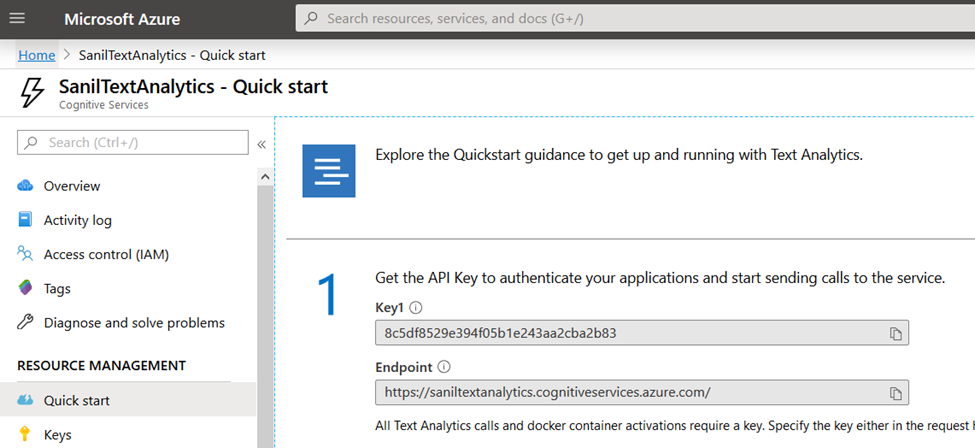
Task: Click the SanilTextAnalytics - Quick start breadcrumb
Action: (x=172, y=55)
